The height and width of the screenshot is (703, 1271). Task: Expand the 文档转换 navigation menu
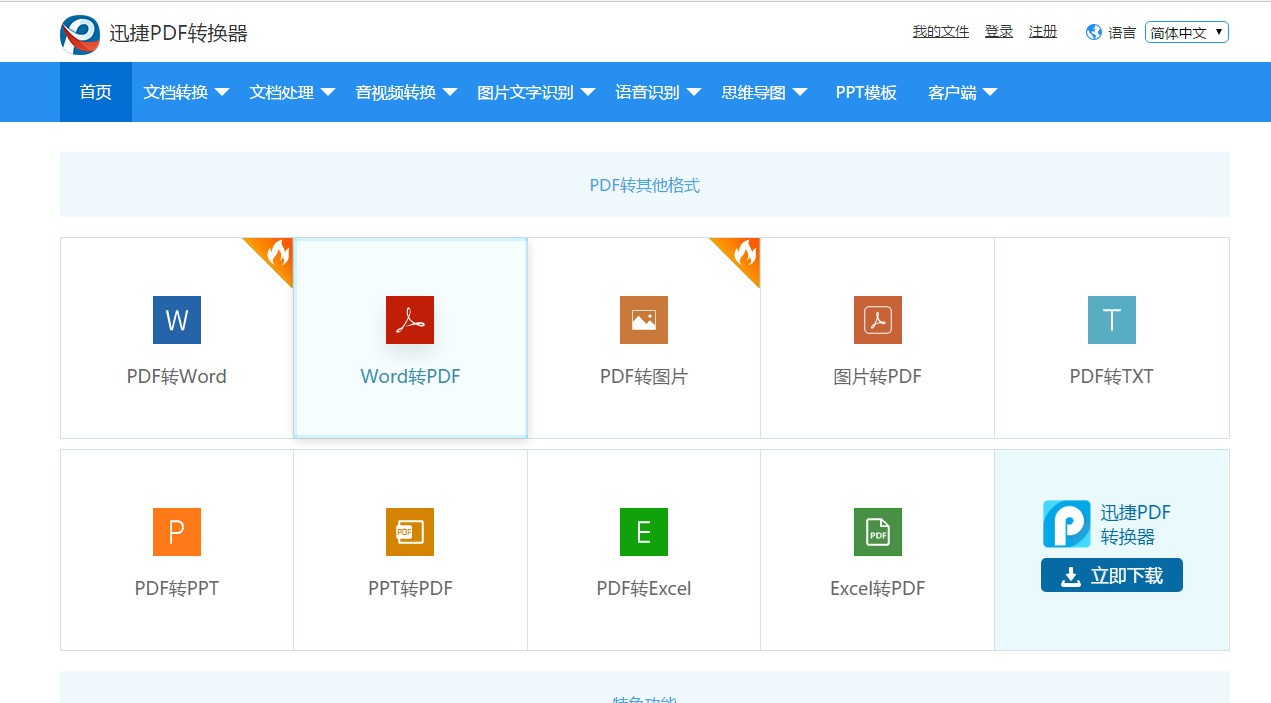click(186, 92)
